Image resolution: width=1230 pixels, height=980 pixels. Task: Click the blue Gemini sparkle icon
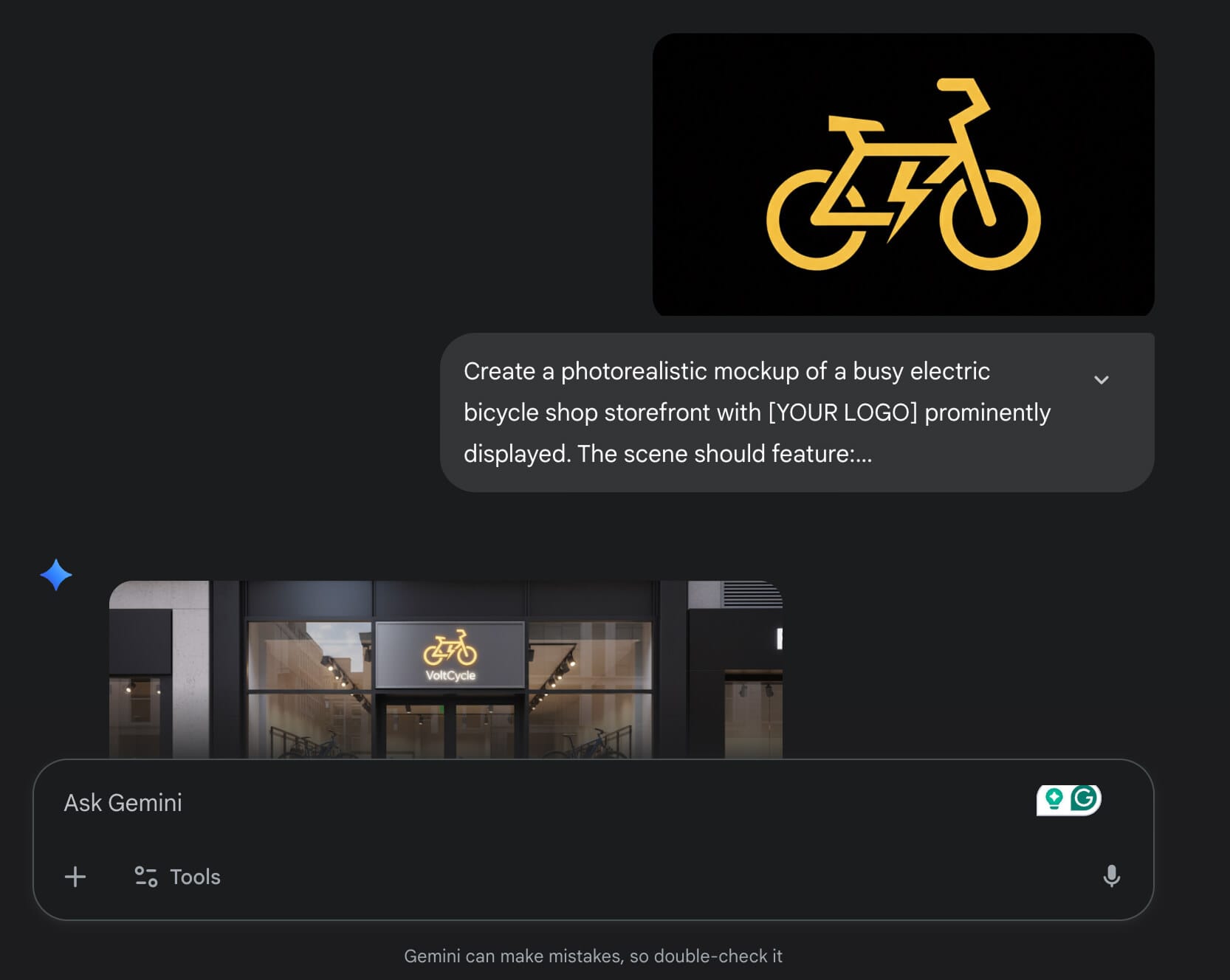(x=56, y=575)
